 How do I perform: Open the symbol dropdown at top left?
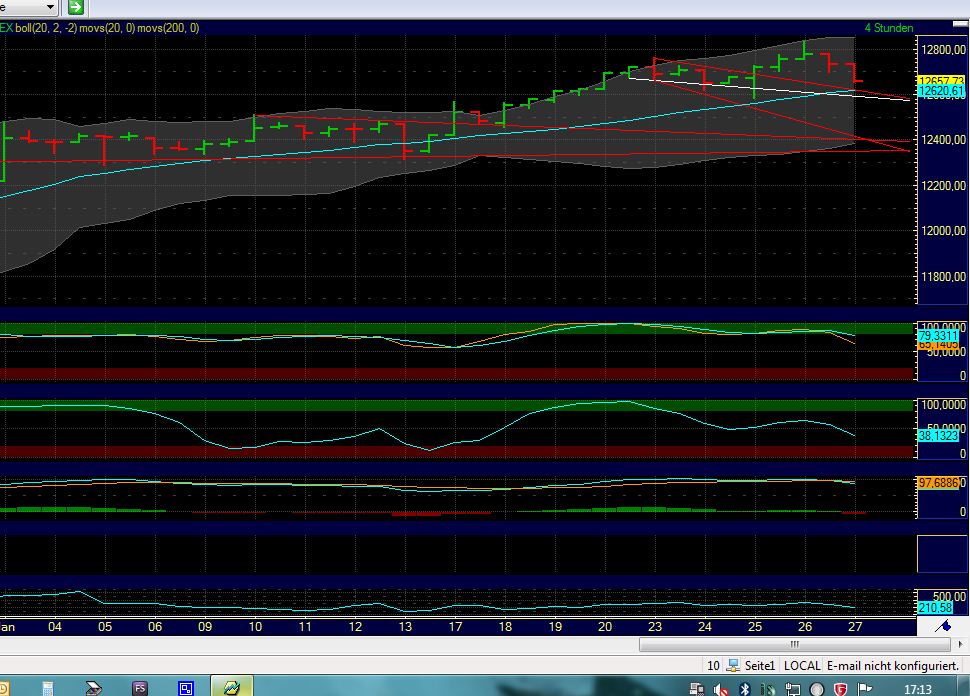point(25,7)
